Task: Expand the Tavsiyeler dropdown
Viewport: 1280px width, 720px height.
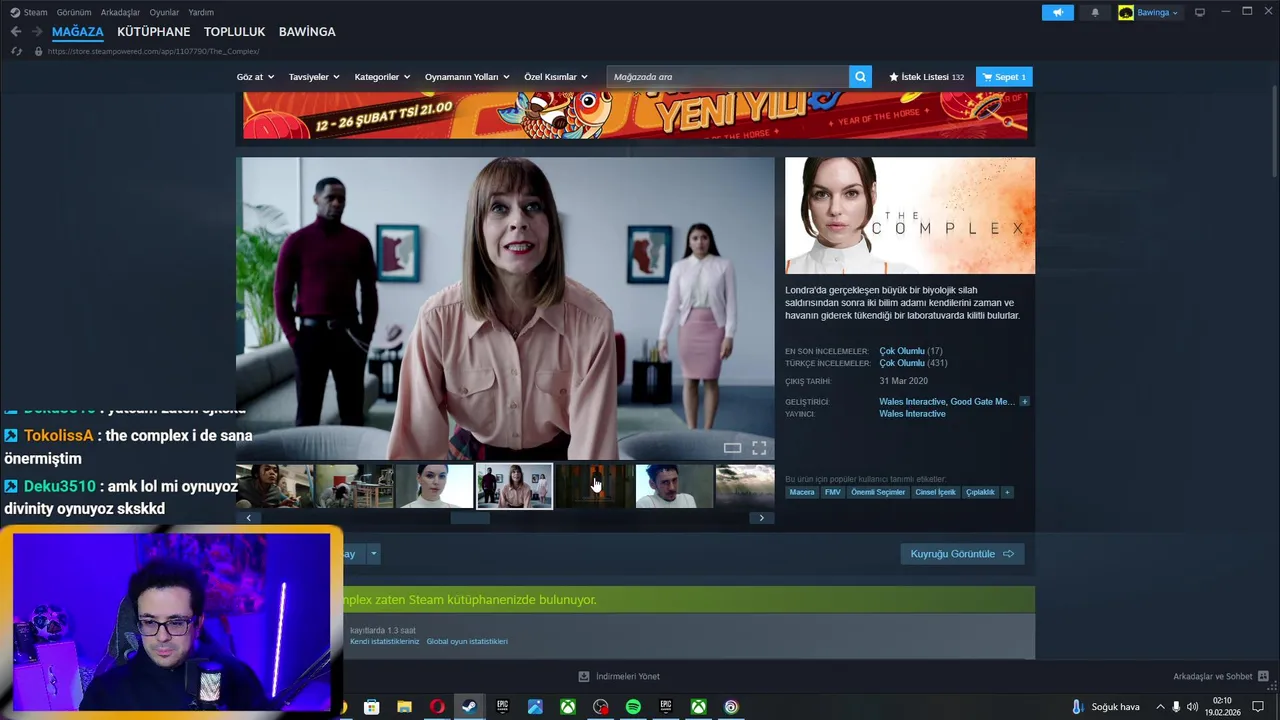Action: click(x=314, y=77)
